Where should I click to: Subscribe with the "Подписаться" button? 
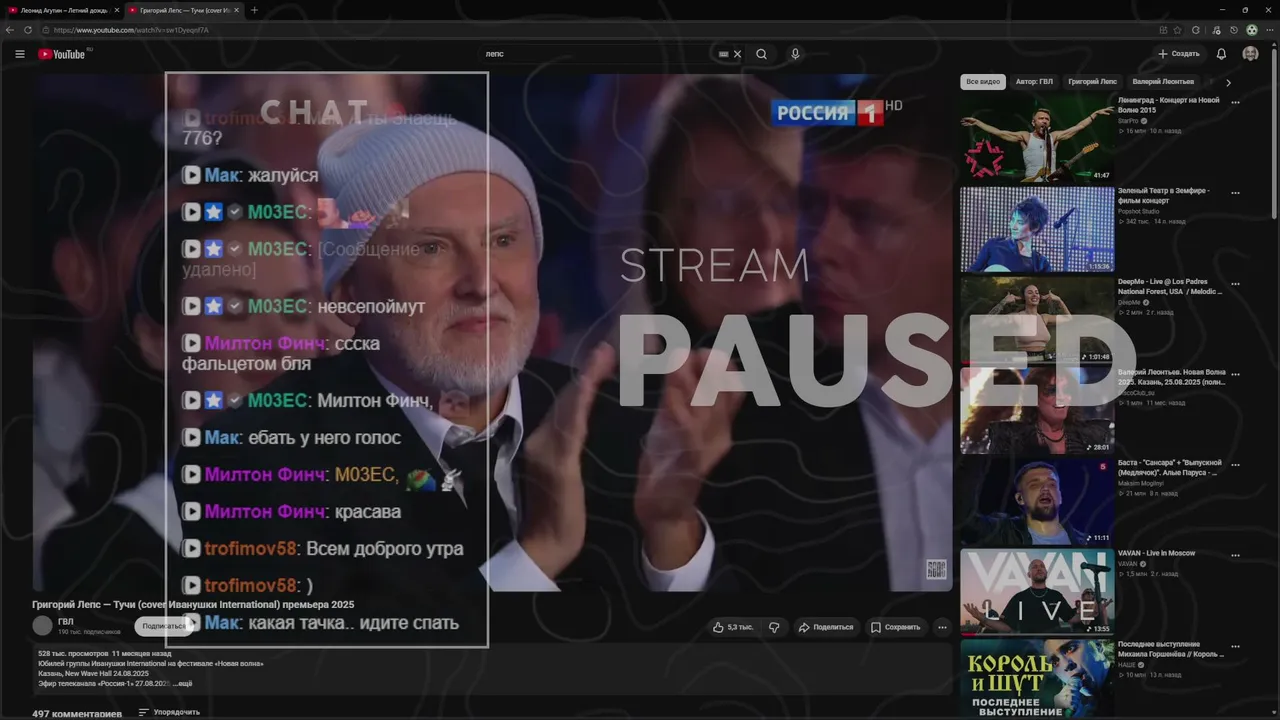(163, 626)
